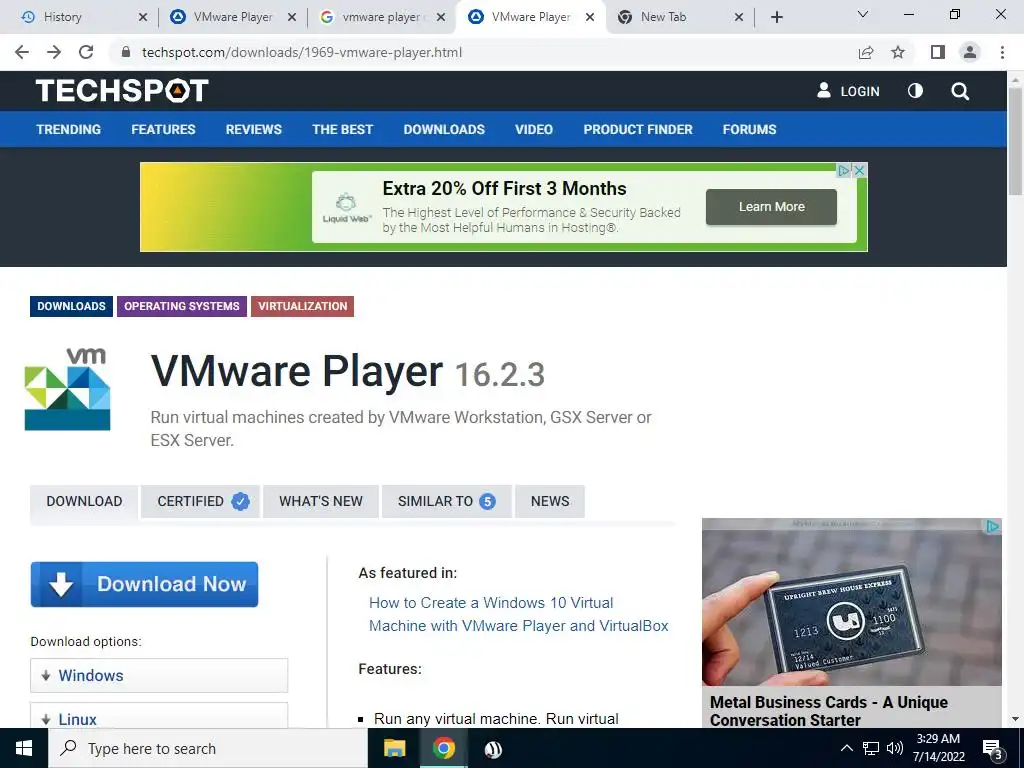Switch to the Google vmware player tab
The image size is (1024, 768).
[x=382, y=17]
